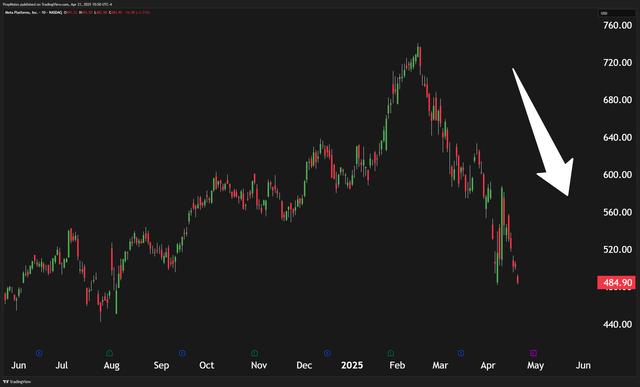Click the blue dividend marker between Jun and Jul

coord(39,353)
